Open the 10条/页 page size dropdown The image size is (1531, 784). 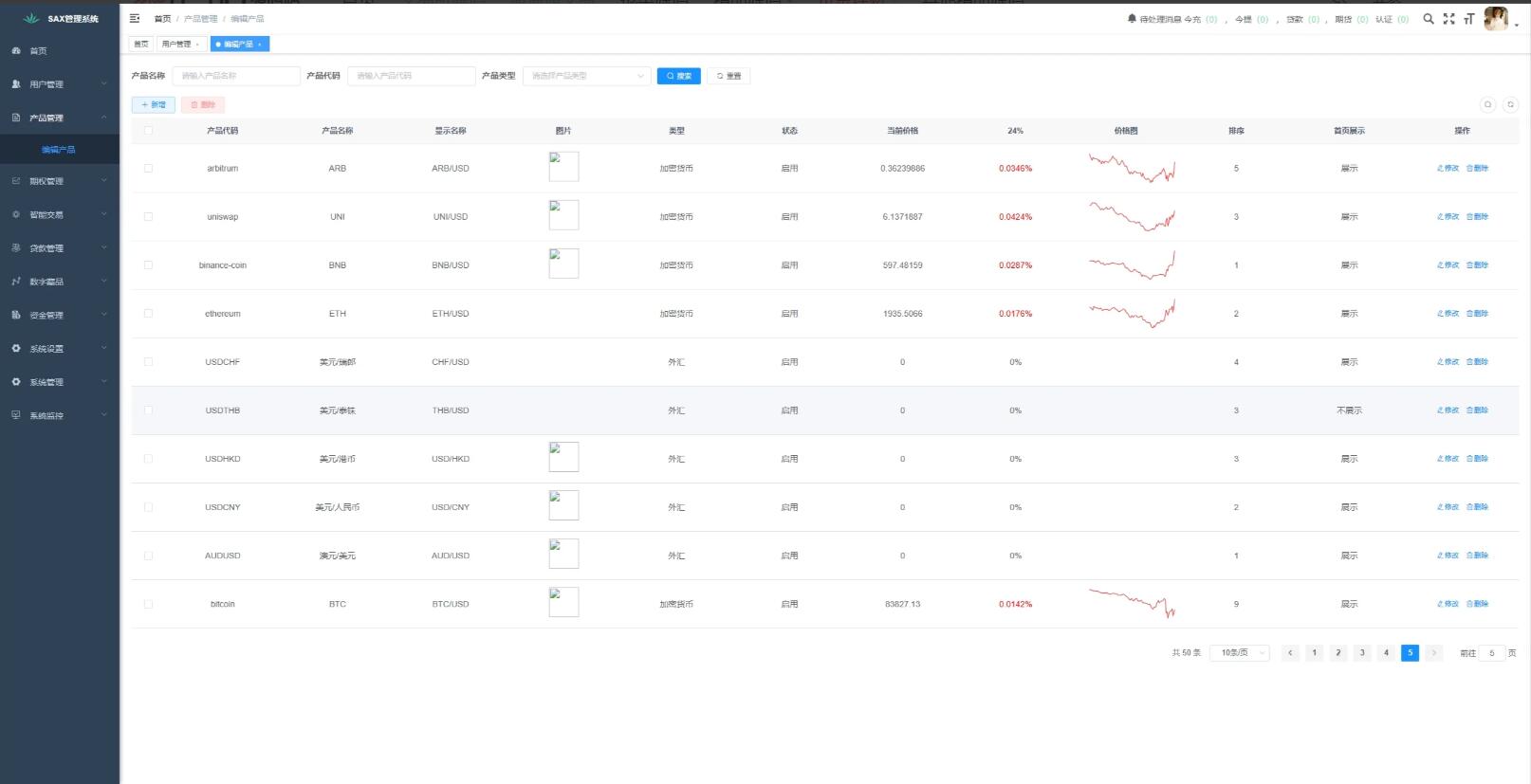pyautogui.click(x=1239, y=652)
